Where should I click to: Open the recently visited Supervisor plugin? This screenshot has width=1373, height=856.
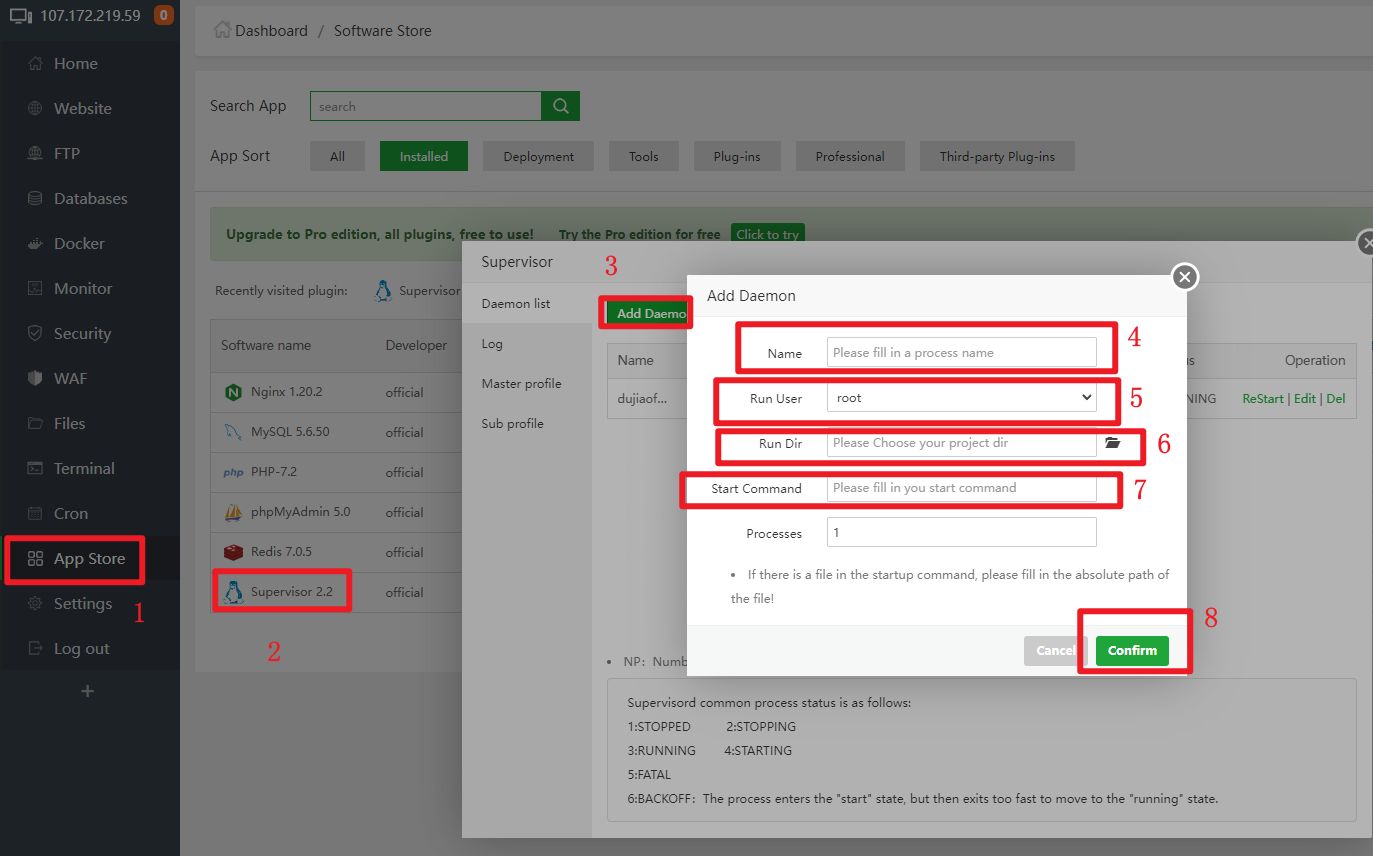pyautogui.click(x=417, y=291)
